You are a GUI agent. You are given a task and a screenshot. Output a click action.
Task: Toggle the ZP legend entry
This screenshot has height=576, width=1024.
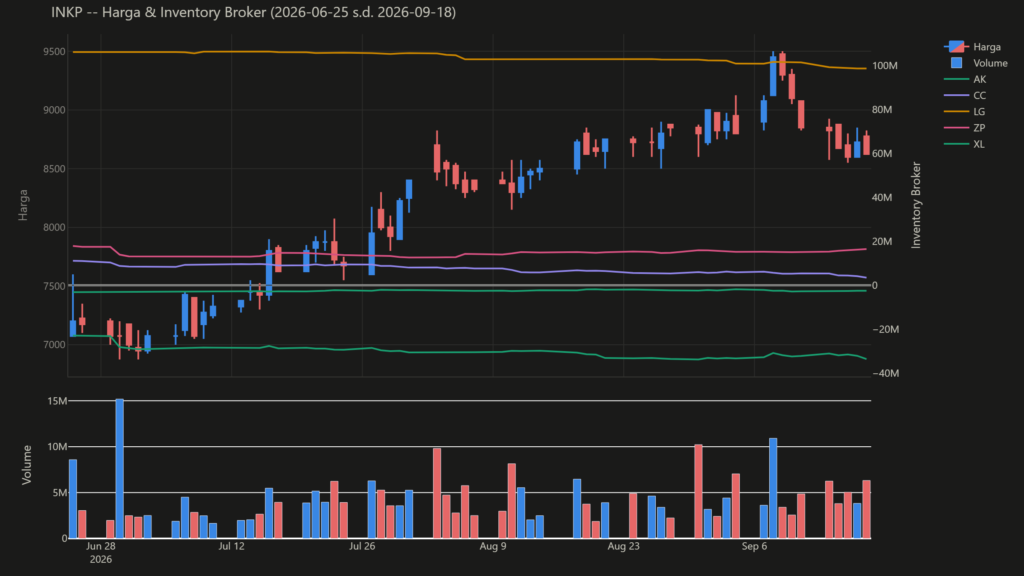965,128
